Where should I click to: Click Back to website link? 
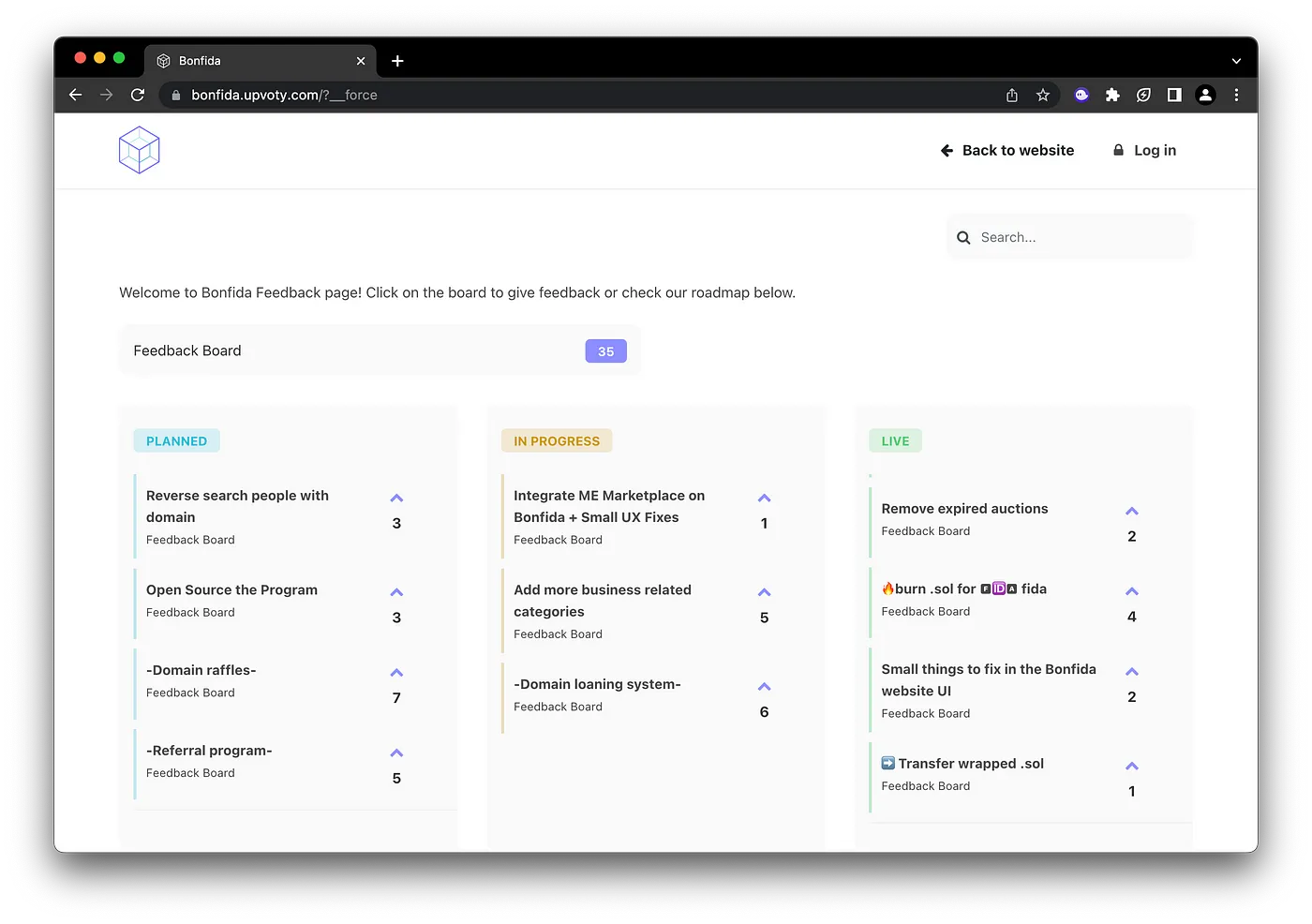click(1007, 150)
